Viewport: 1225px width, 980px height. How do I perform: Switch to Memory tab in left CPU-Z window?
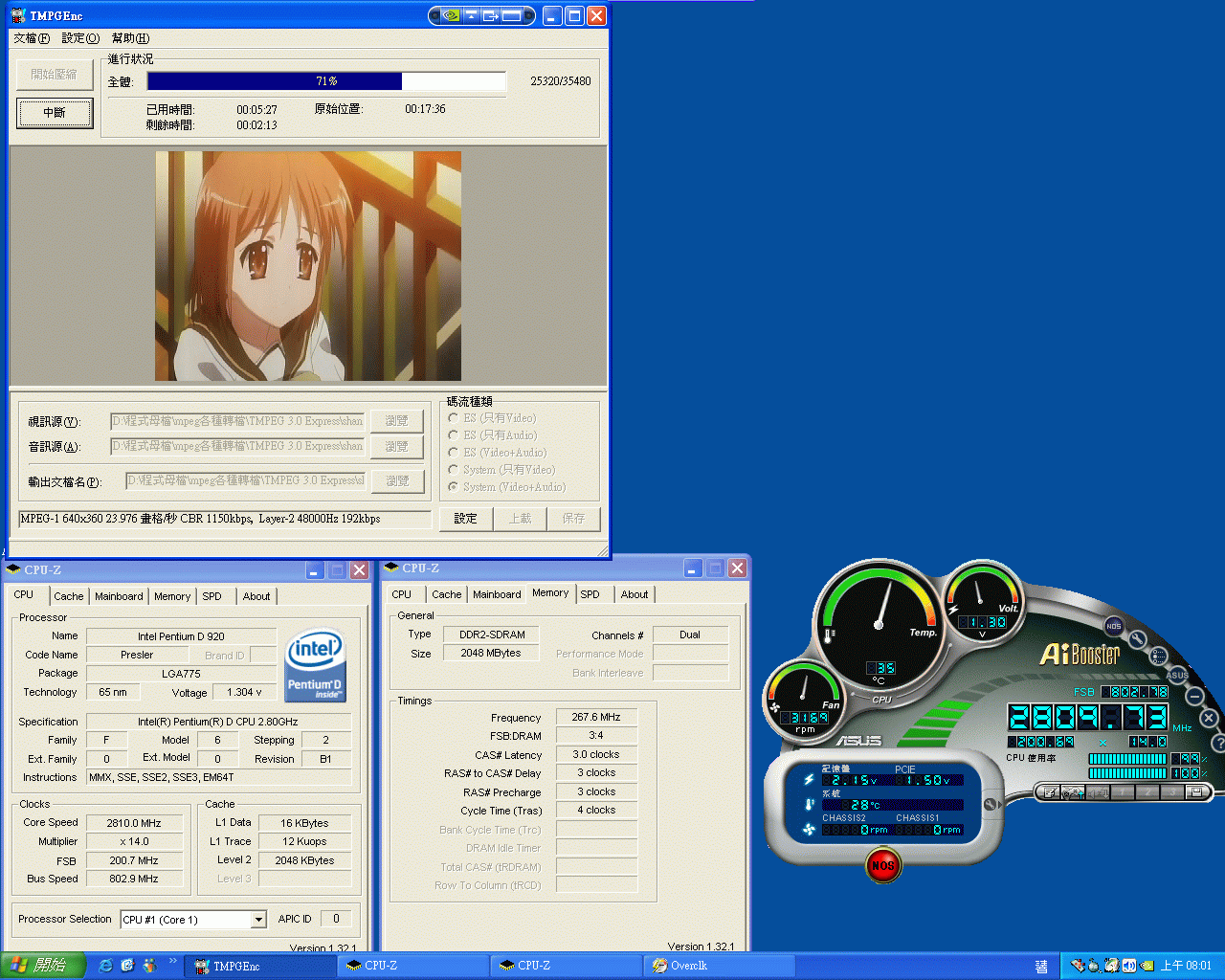tap(172, 596)
